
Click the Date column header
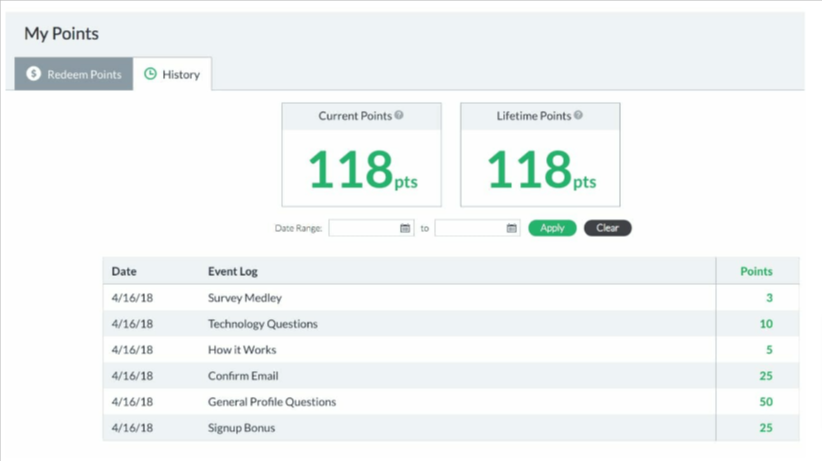tap(124, 271)
